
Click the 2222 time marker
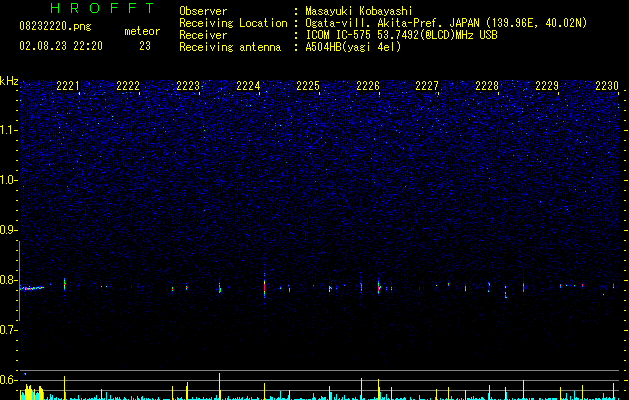tap(128, 85)
